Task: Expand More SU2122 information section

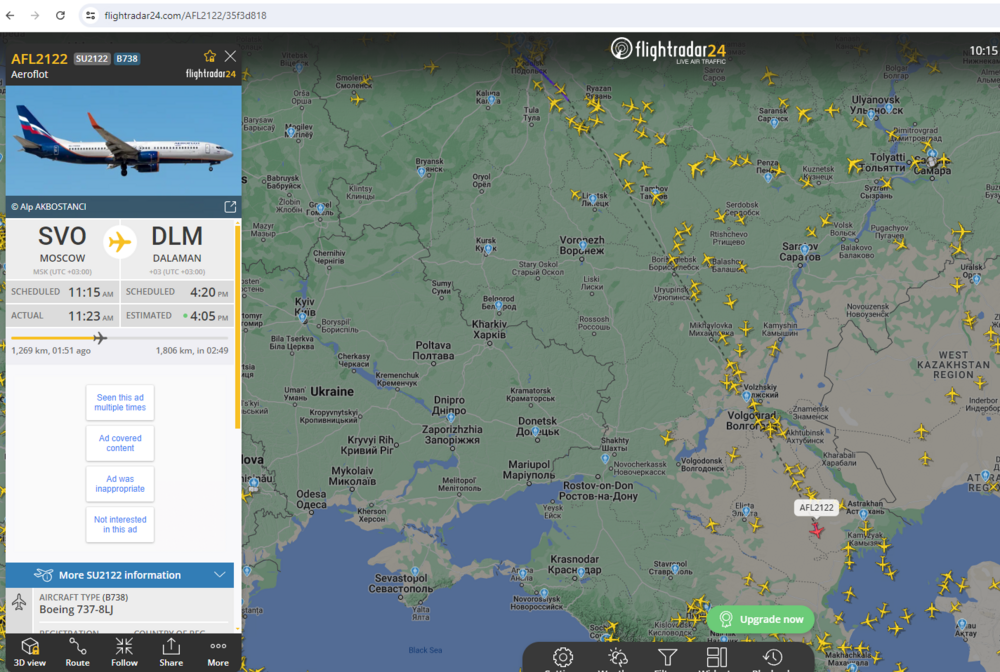Action: click(120, 575)
